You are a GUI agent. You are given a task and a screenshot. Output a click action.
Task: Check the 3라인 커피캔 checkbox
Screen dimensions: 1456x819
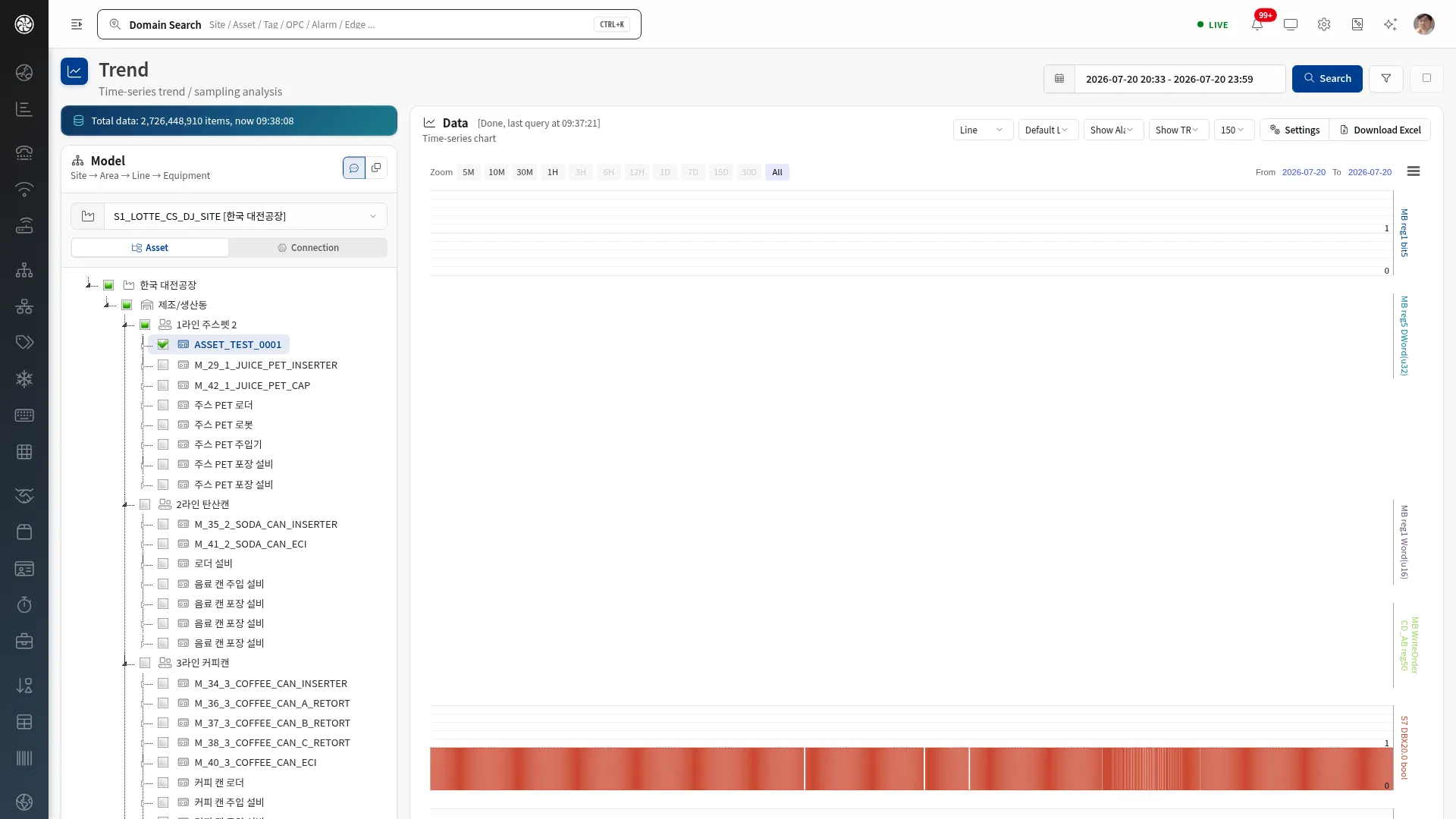(145, 663)
